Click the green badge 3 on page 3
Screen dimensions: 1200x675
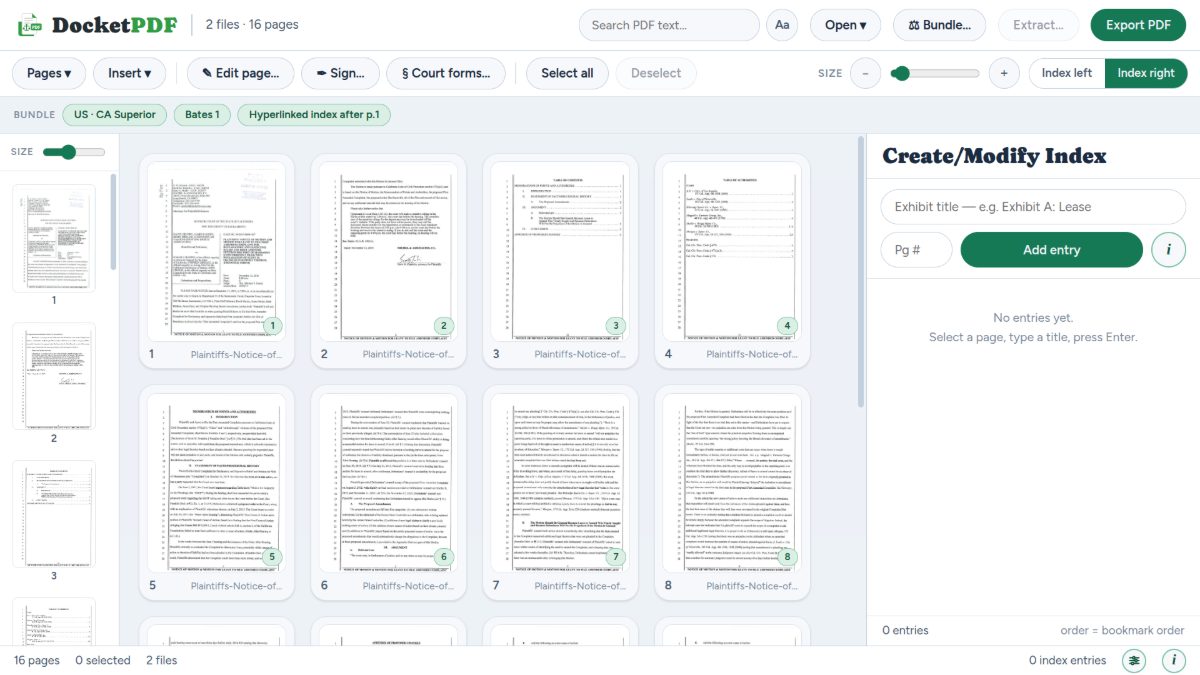pos(616,325)
